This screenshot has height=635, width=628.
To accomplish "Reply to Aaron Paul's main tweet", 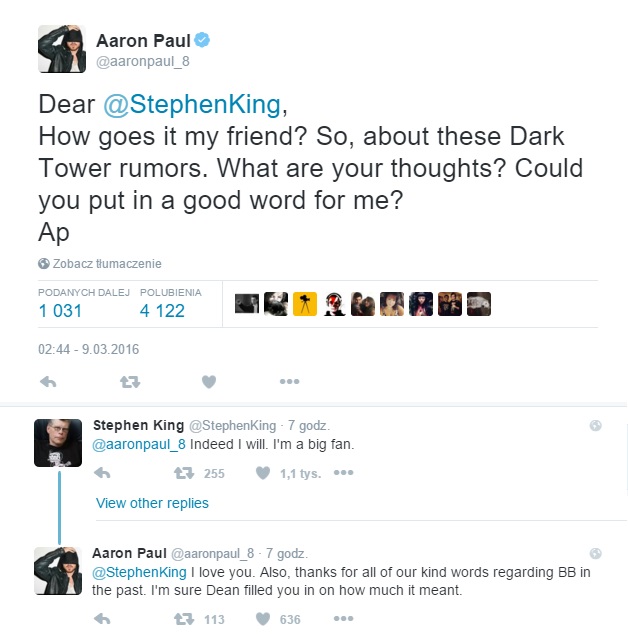I will [x=46, y=381].
